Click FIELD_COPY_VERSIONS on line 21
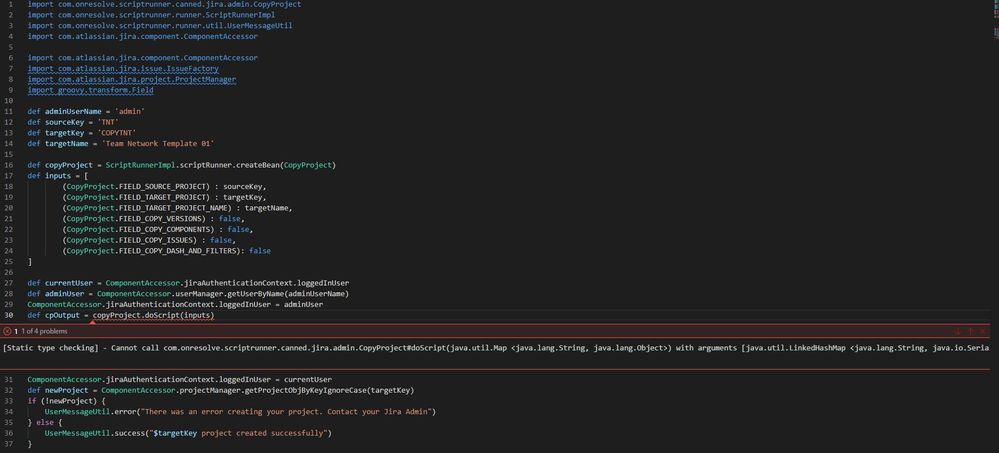Viewport: 999px width, 453px height. click(x=160, y=219)
